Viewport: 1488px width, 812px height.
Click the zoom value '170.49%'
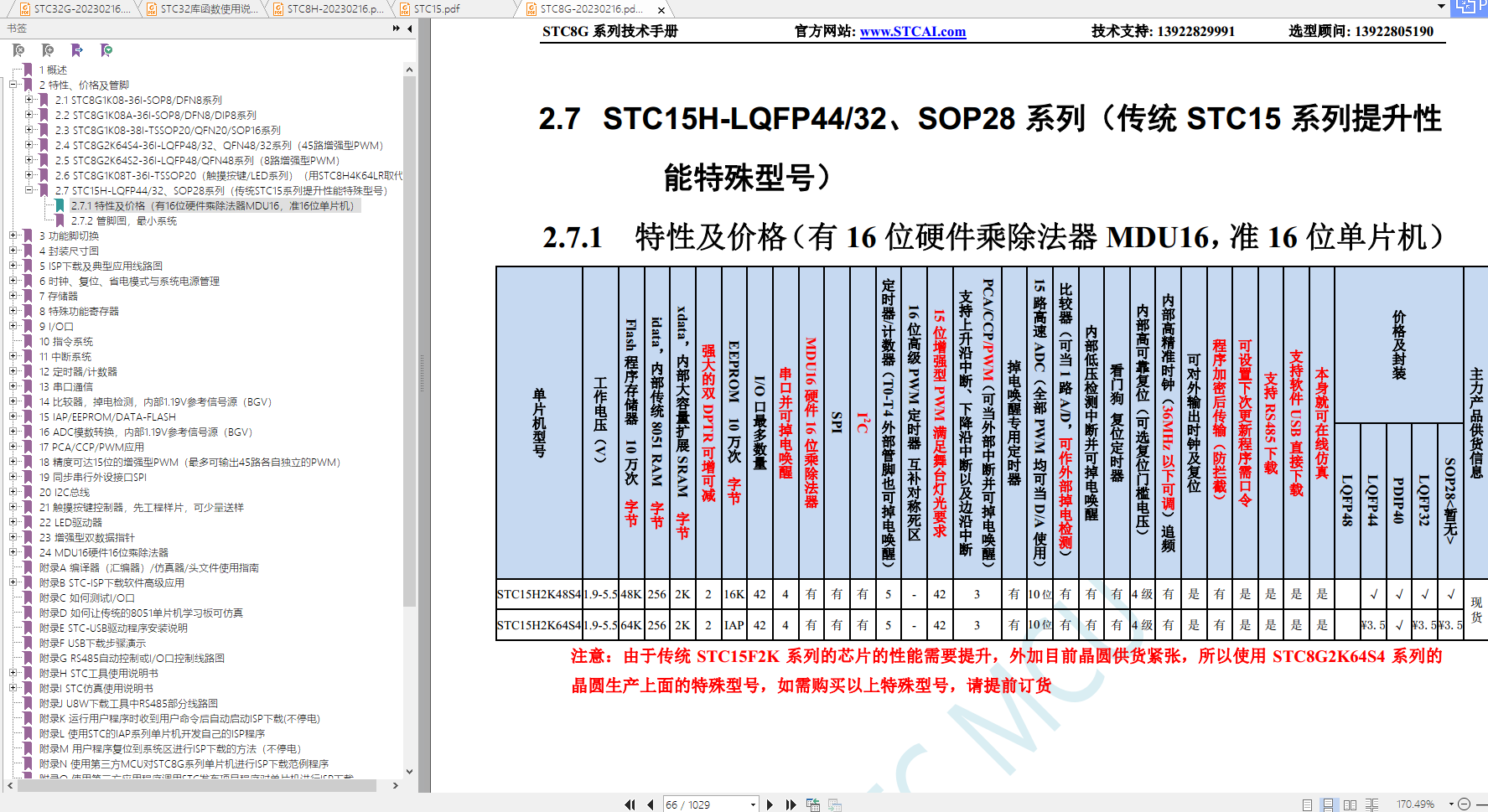click(1415, 804)
